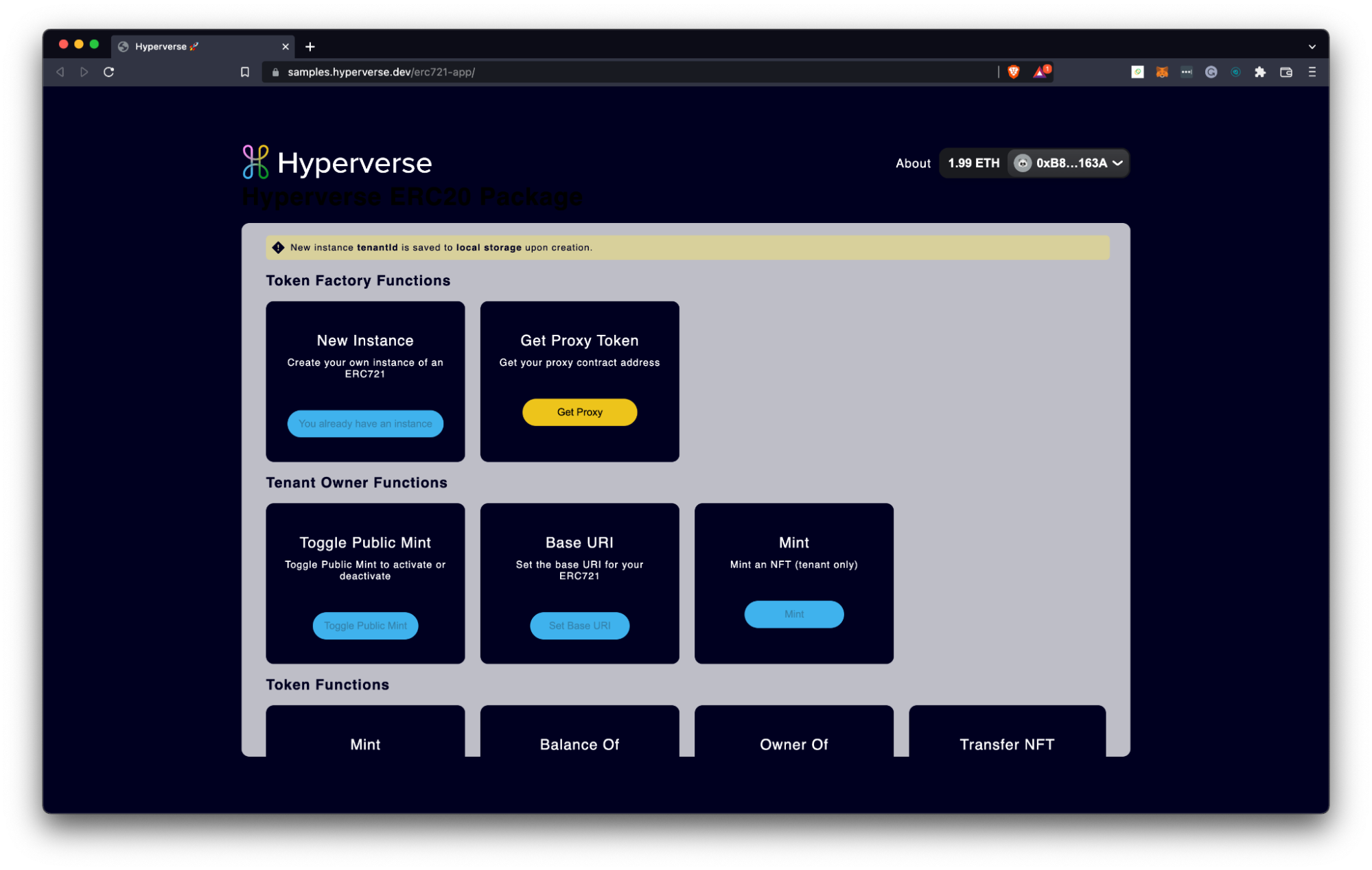Click 'You already have an instance' button
The image size is (1372, 870).
pos(365,423)
